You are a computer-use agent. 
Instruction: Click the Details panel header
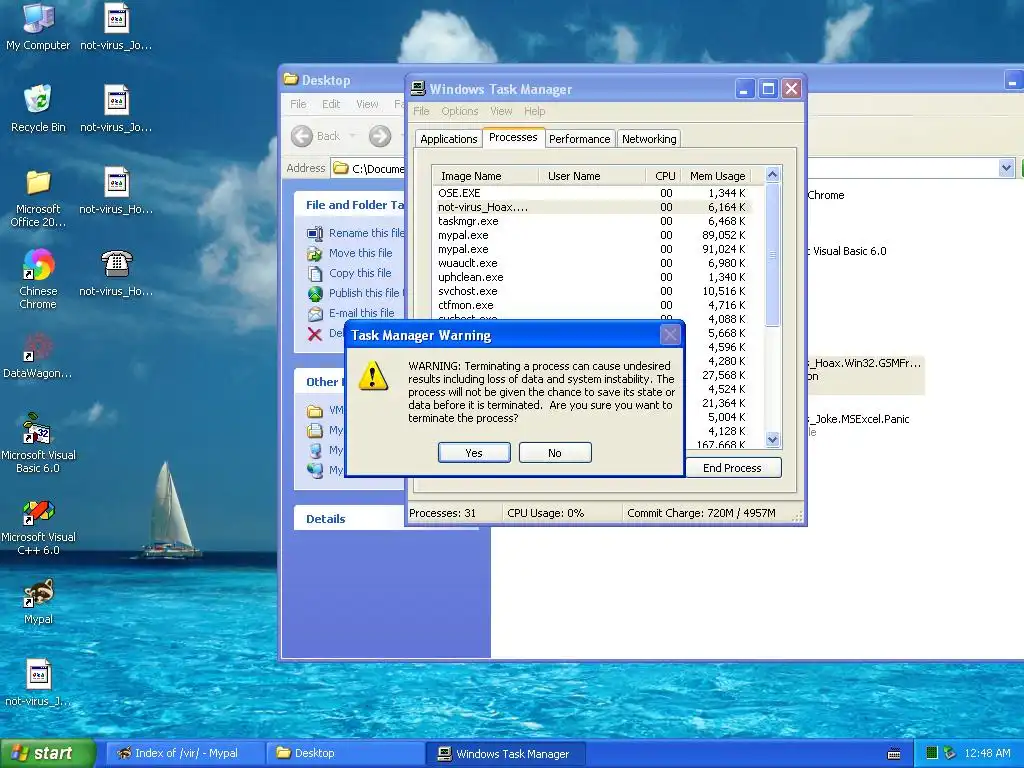(385, 519)
